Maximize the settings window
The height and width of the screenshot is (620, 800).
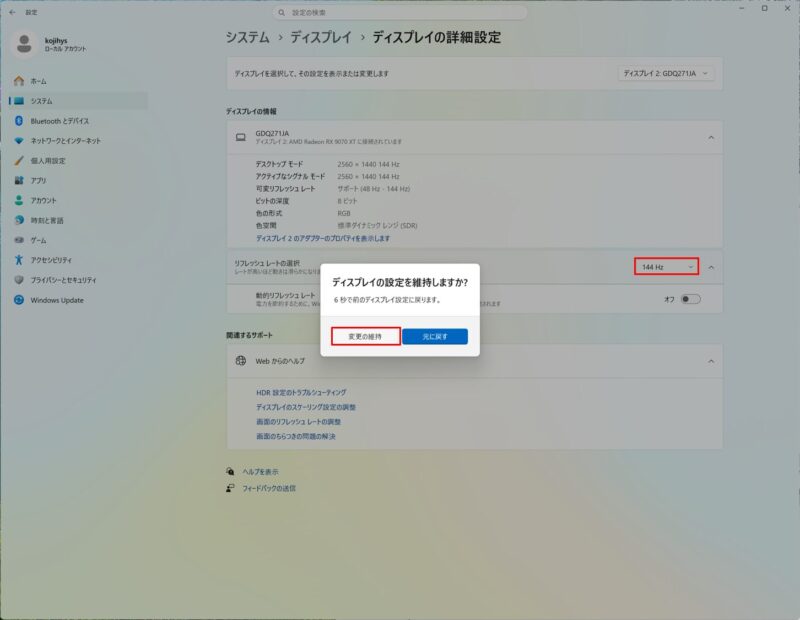pyautogui.click(x=764, y=9)
